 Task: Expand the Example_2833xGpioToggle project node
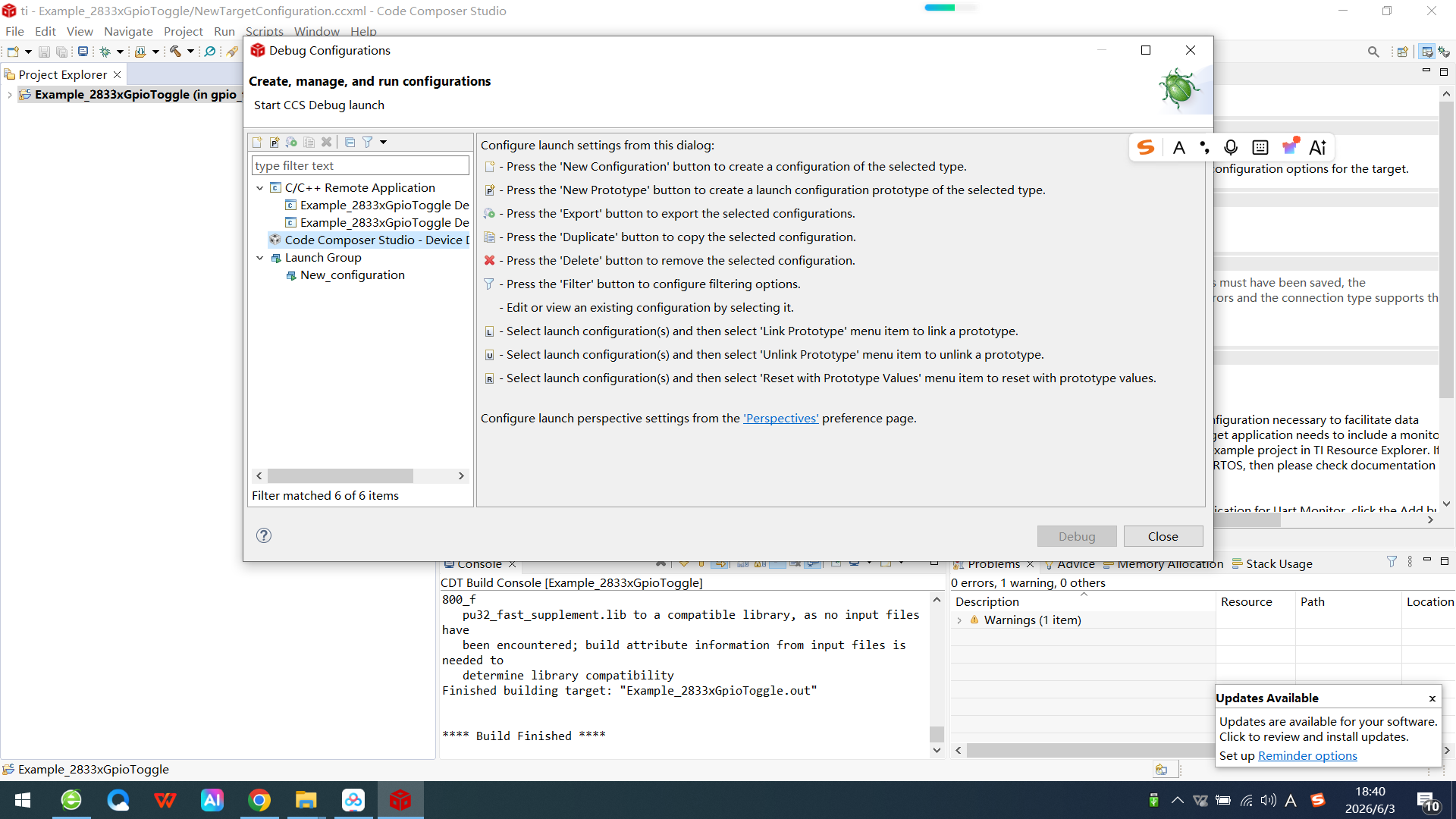[x=9, y=95]
